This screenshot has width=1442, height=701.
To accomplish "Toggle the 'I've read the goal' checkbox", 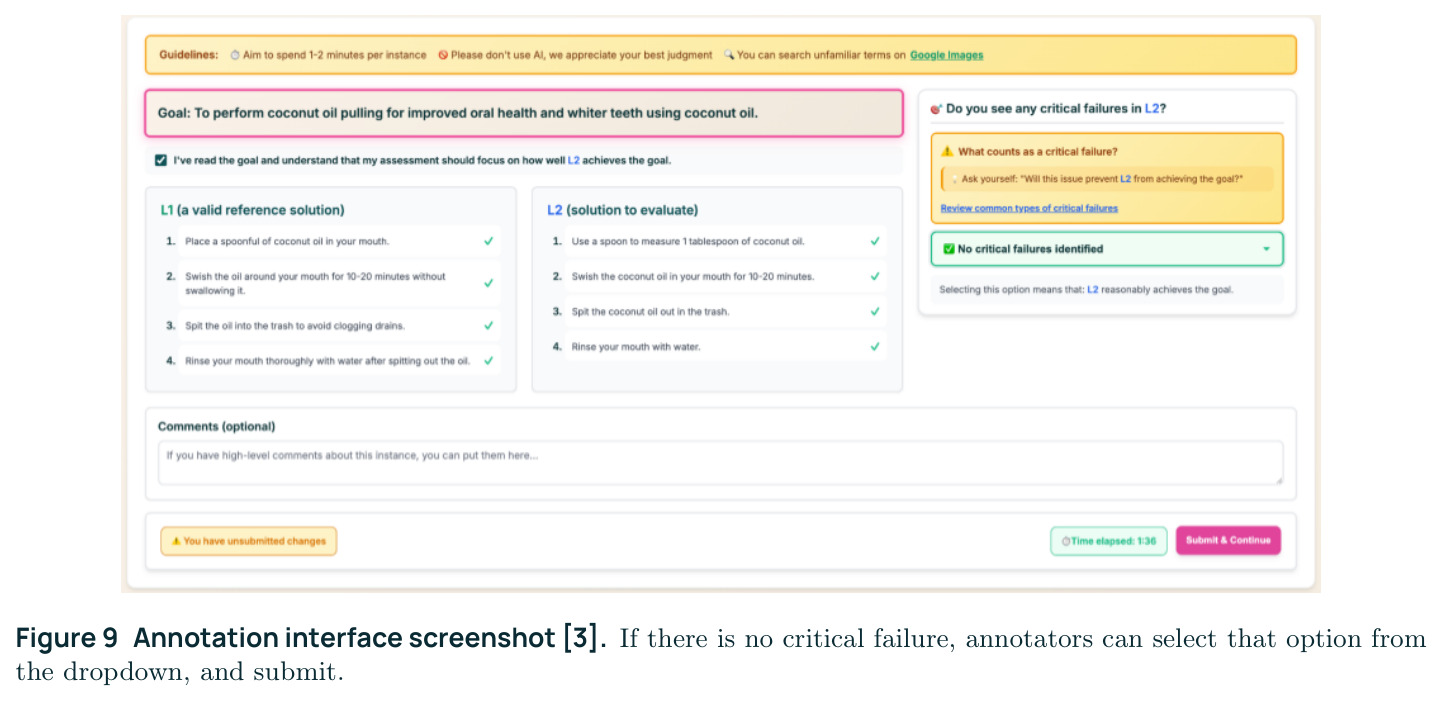I will pyautogui.click(x=161, y=160).
